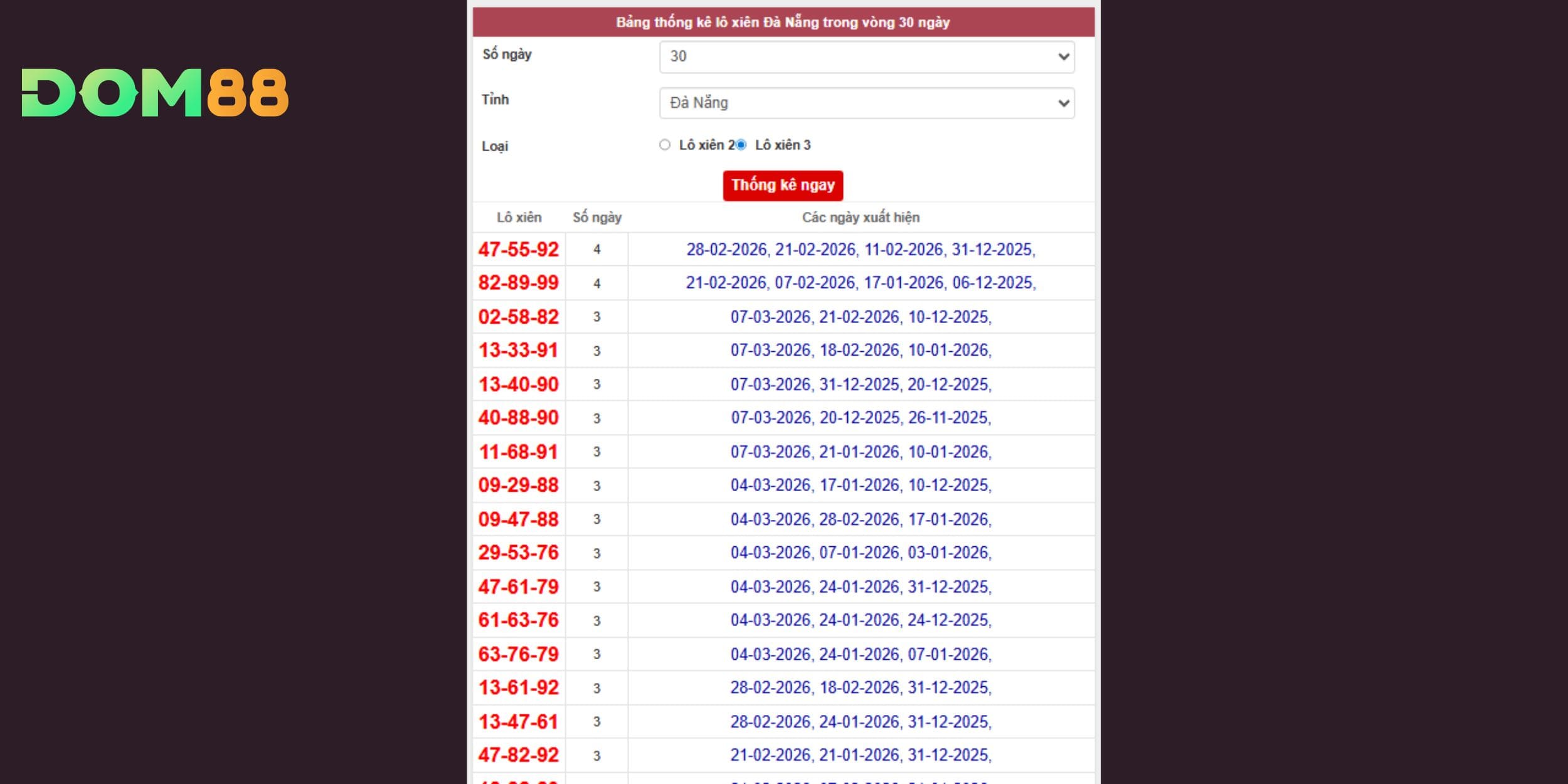This screenshot has width=1568, height=784.
Task: Click the 47-55-92 lô xiên entry
Action: click(518, 250)
